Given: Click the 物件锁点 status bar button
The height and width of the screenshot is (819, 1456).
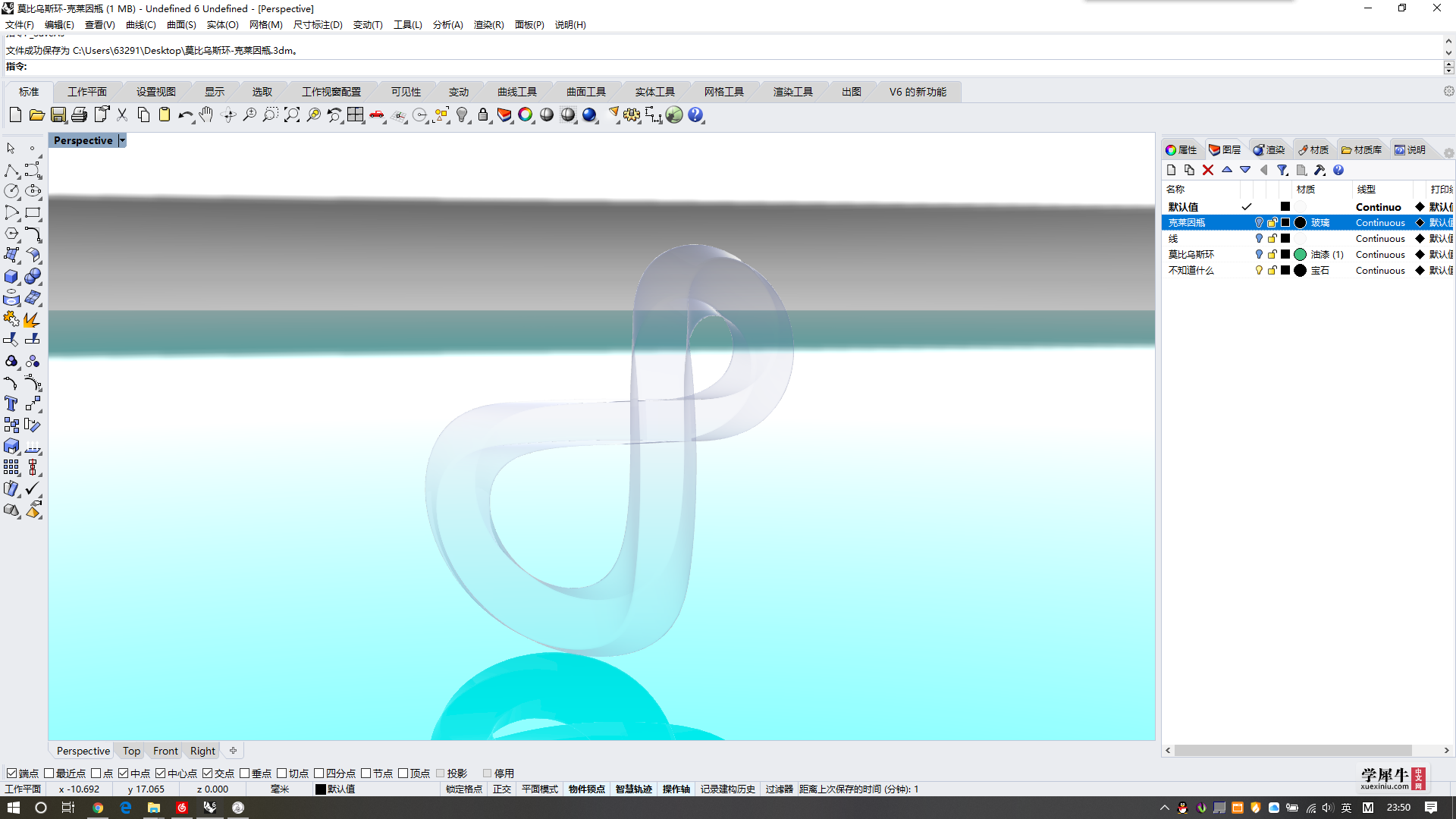Looking at the screenshot, I should pos(586,789).
